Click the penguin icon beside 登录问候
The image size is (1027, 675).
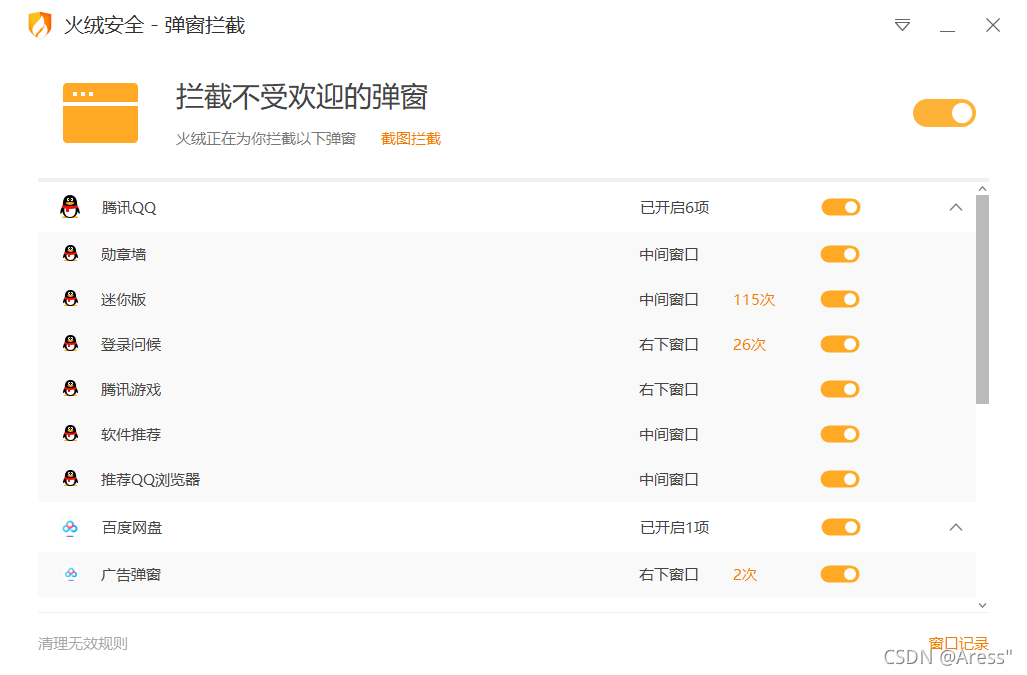pos(71,344)
